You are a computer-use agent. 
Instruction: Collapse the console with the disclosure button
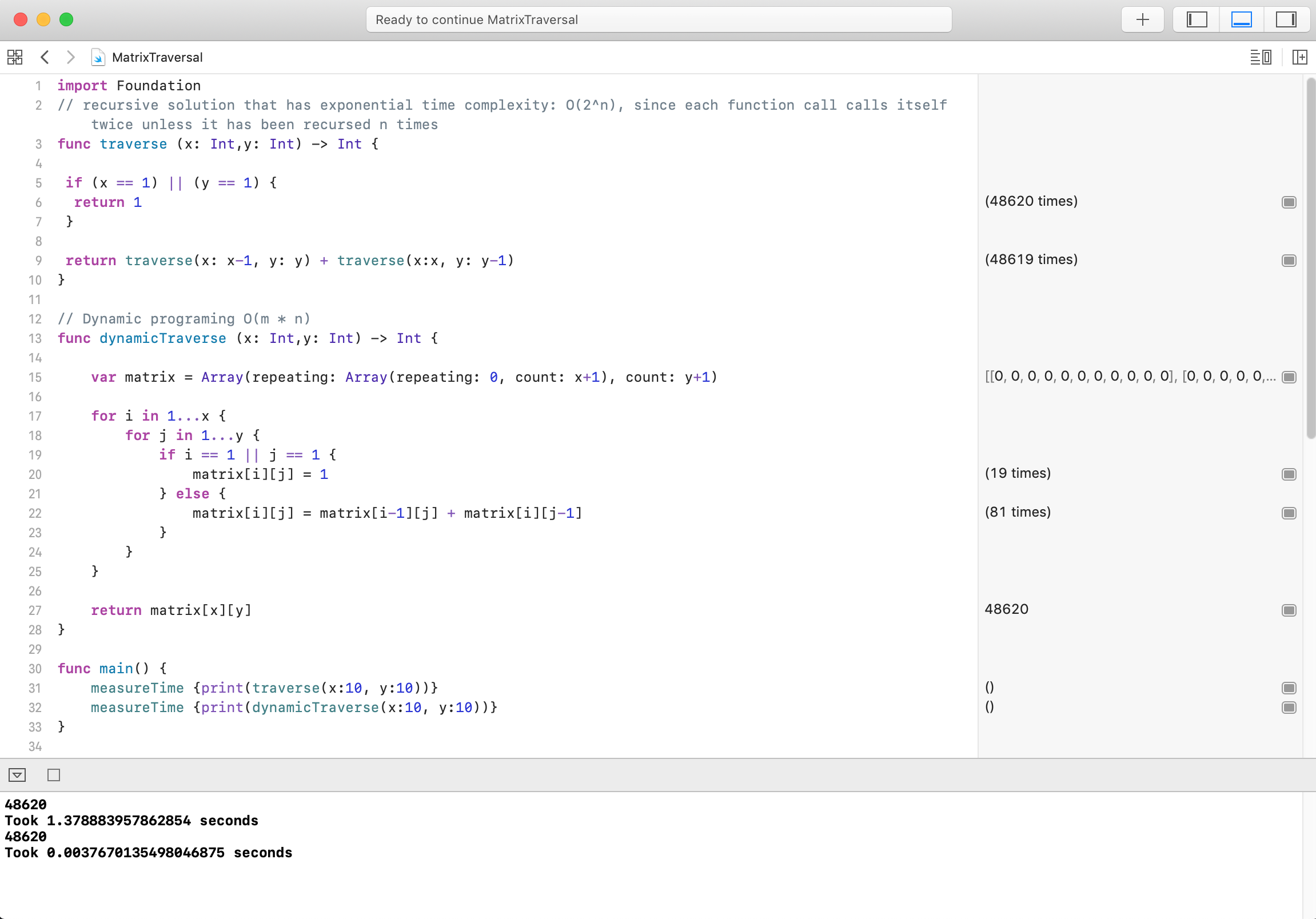coord(17,775)
